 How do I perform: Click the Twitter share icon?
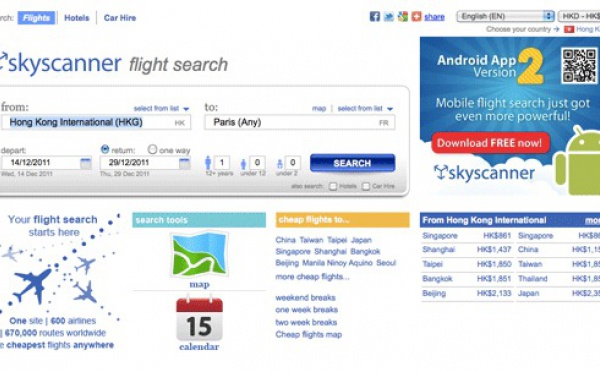388,16
